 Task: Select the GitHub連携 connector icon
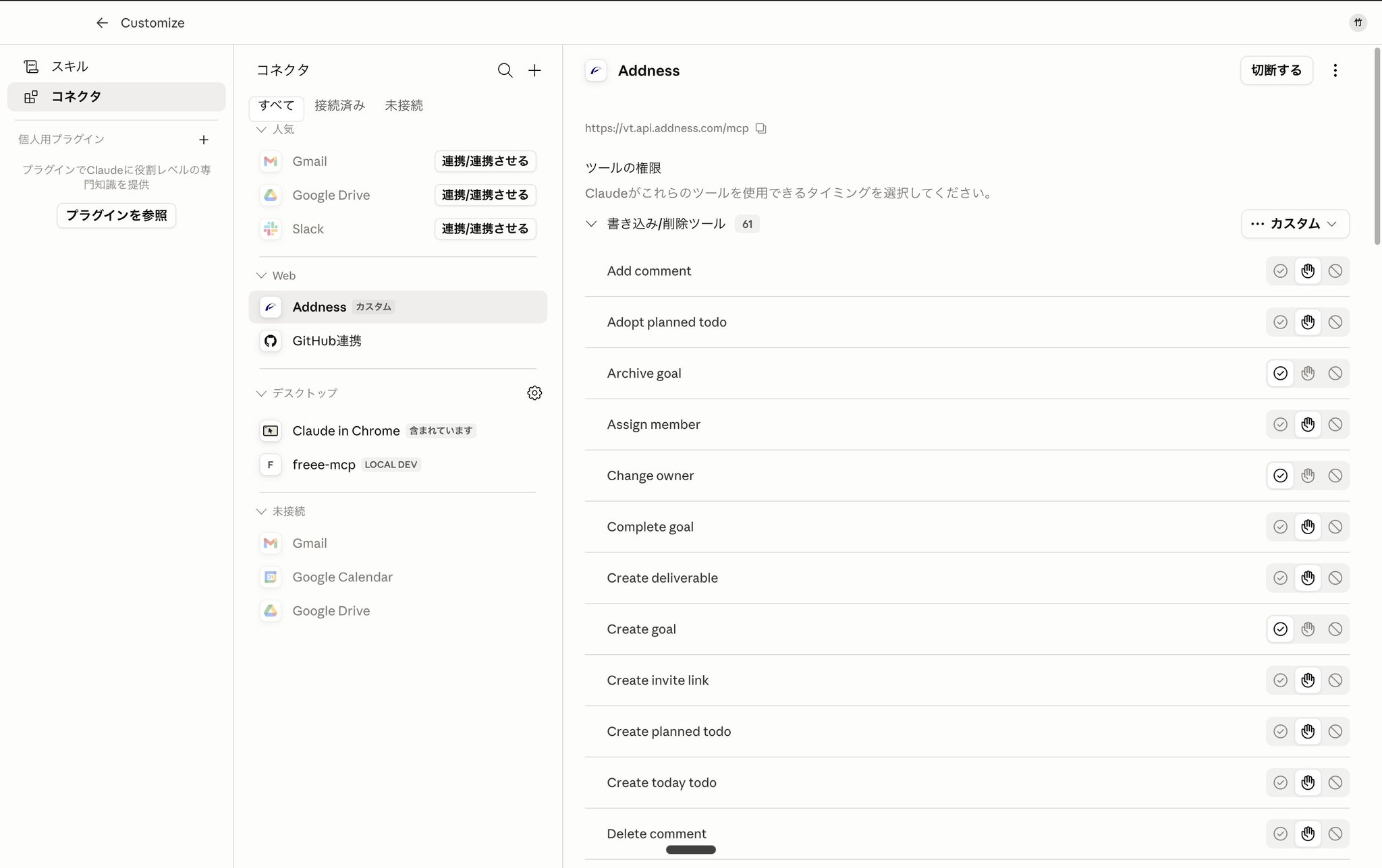point(271,341)
